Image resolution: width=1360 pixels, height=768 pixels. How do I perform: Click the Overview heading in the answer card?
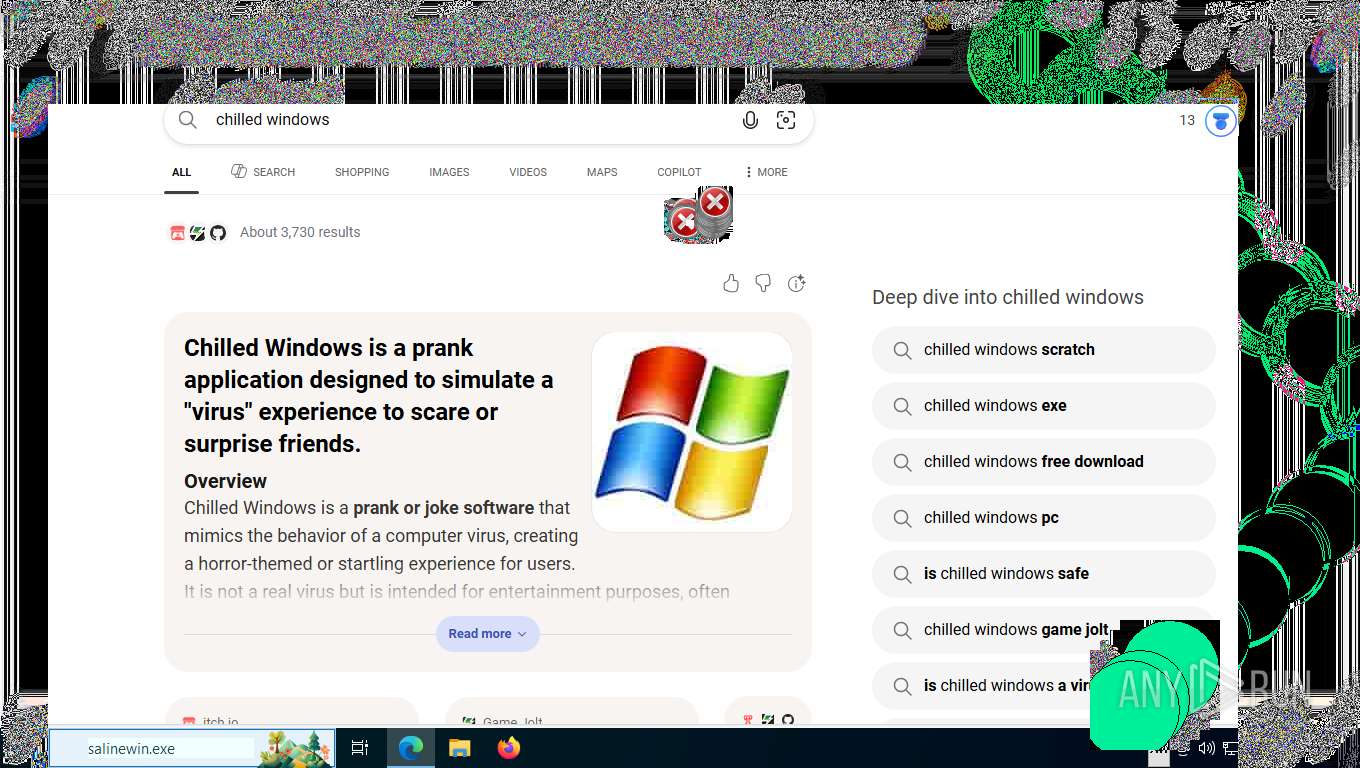(x=225, y=481)
